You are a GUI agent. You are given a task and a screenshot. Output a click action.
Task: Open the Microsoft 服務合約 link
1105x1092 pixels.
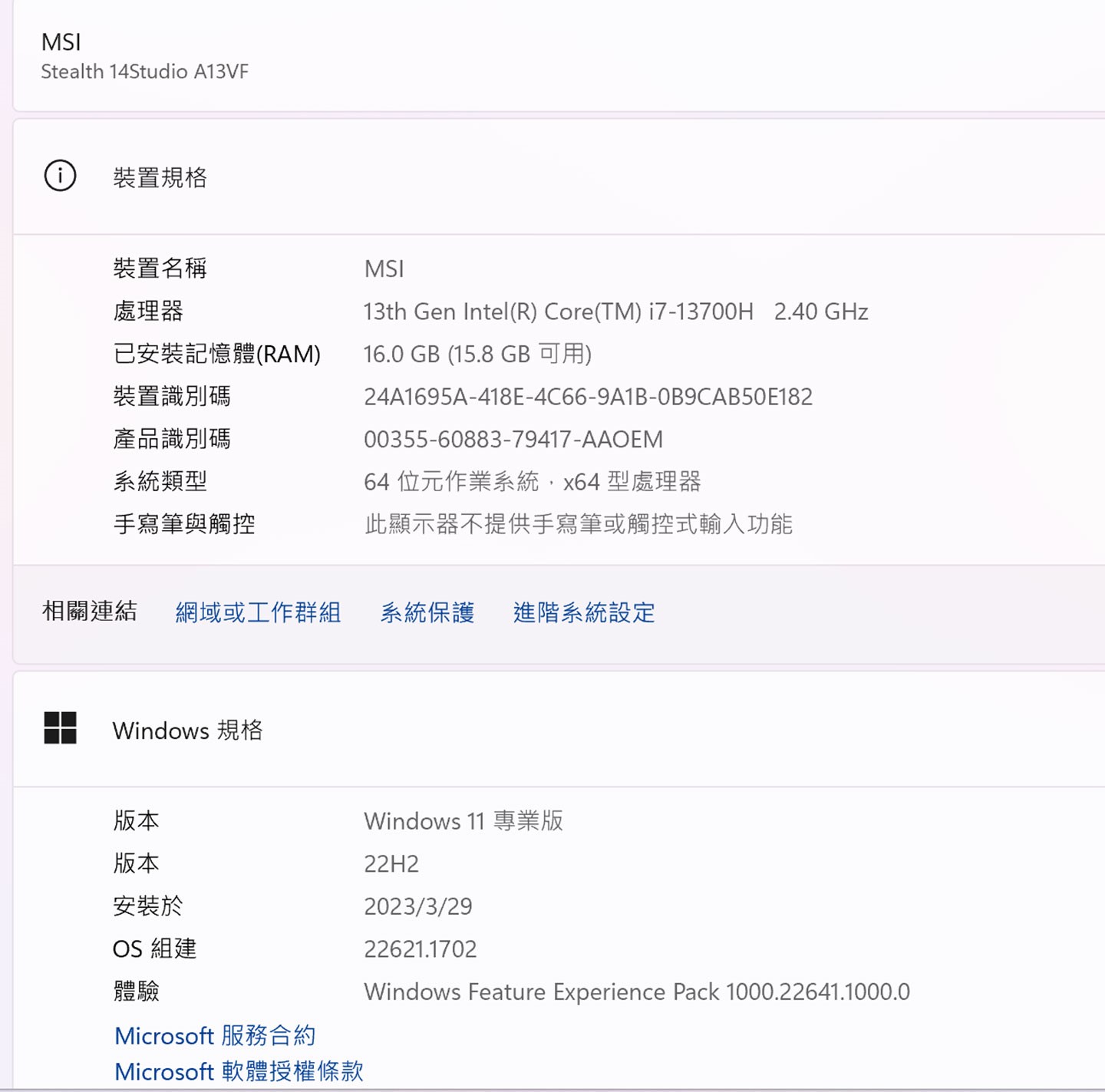click(215, 1035)
